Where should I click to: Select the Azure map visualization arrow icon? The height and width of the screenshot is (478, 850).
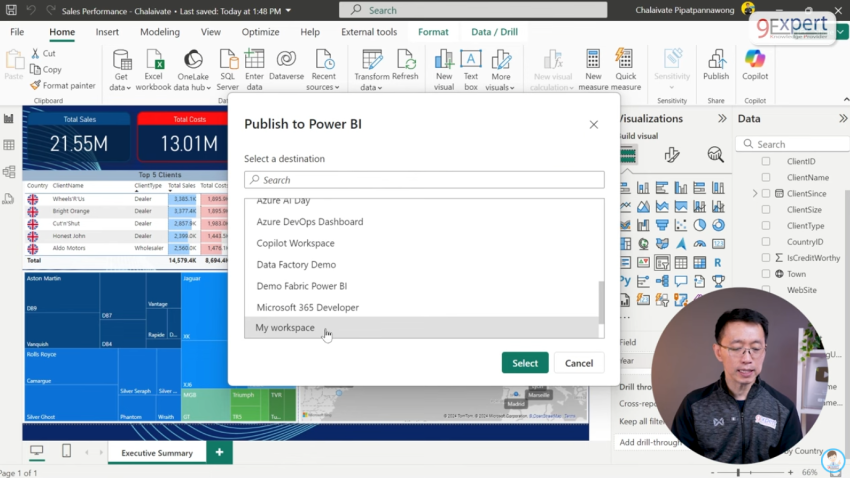(x=681, y=244)
